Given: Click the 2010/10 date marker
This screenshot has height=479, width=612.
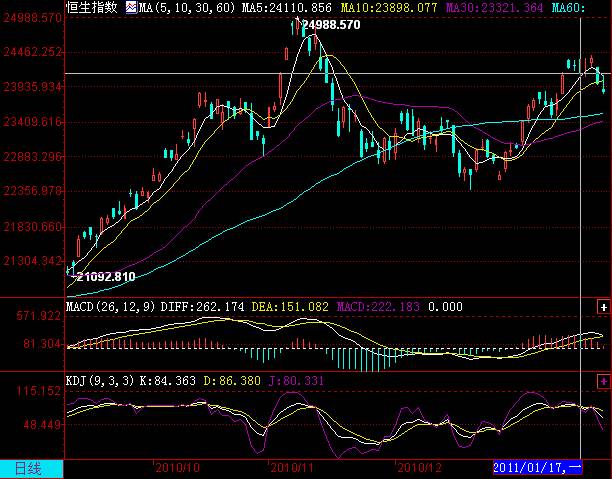Looking at the screenshot, I should pyautogui.click(x=178, y=468).
